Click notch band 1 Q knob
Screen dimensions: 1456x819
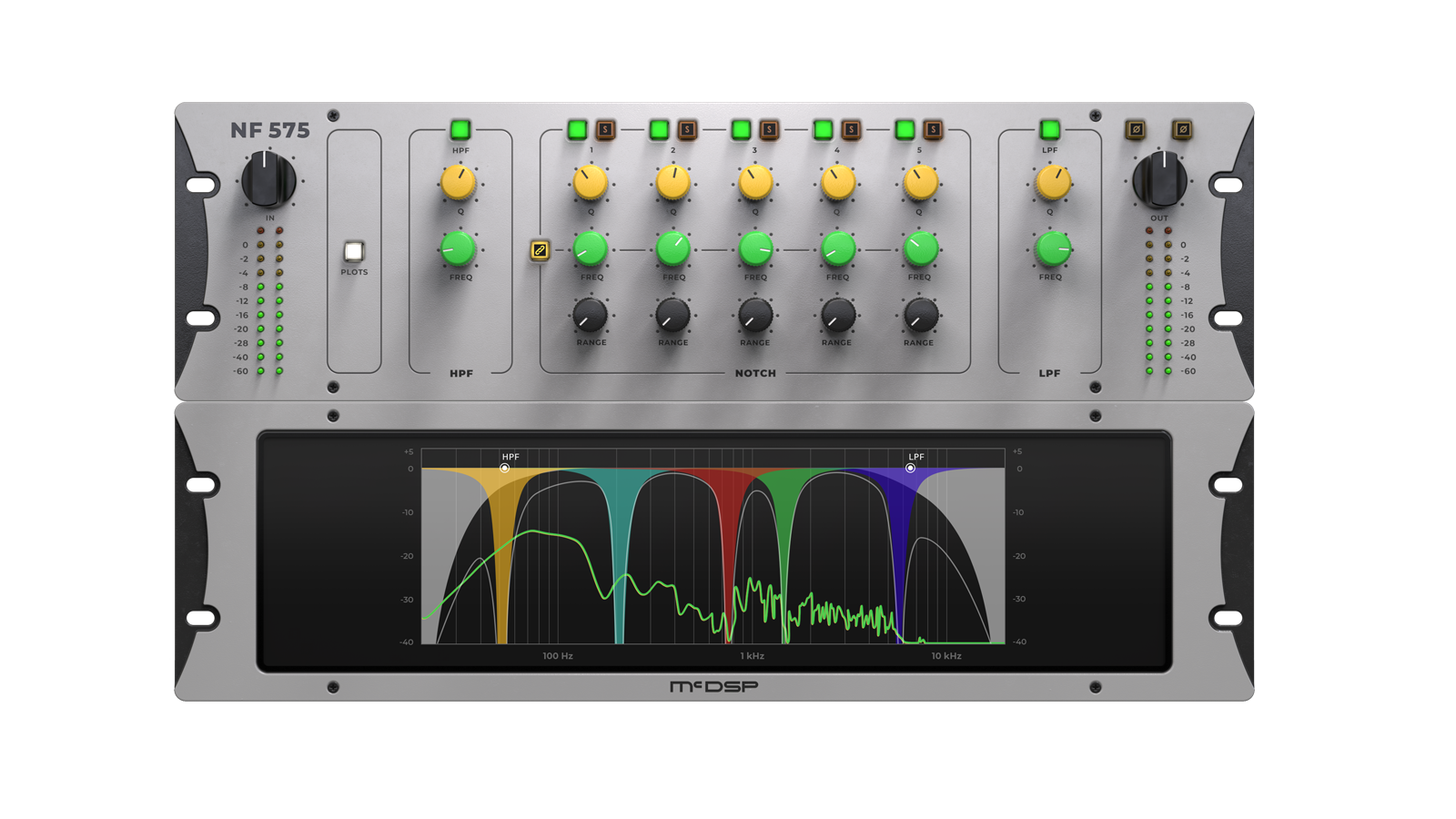pyautogui.click(x=590, y=182)
